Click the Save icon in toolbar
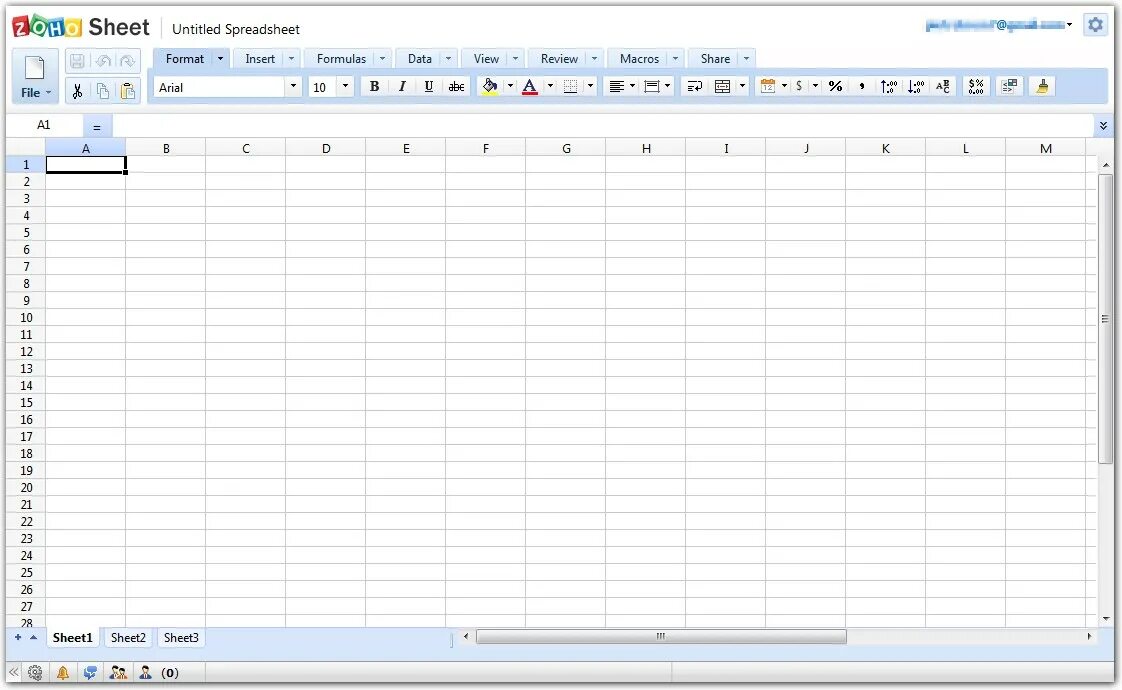The width and height of the screenshot is (1122, 690). [77, 62]
